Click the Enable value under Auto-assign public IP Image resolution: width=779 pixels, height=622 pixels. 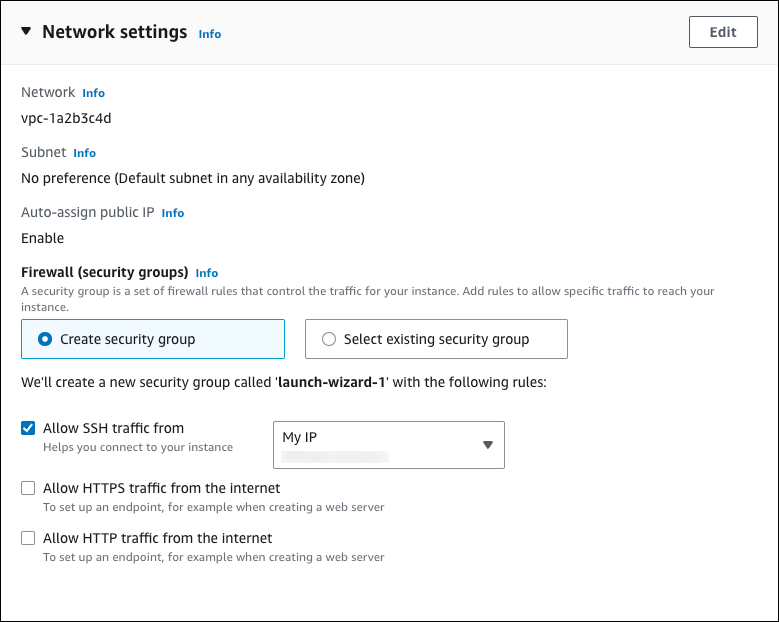[x=42, y=238]
